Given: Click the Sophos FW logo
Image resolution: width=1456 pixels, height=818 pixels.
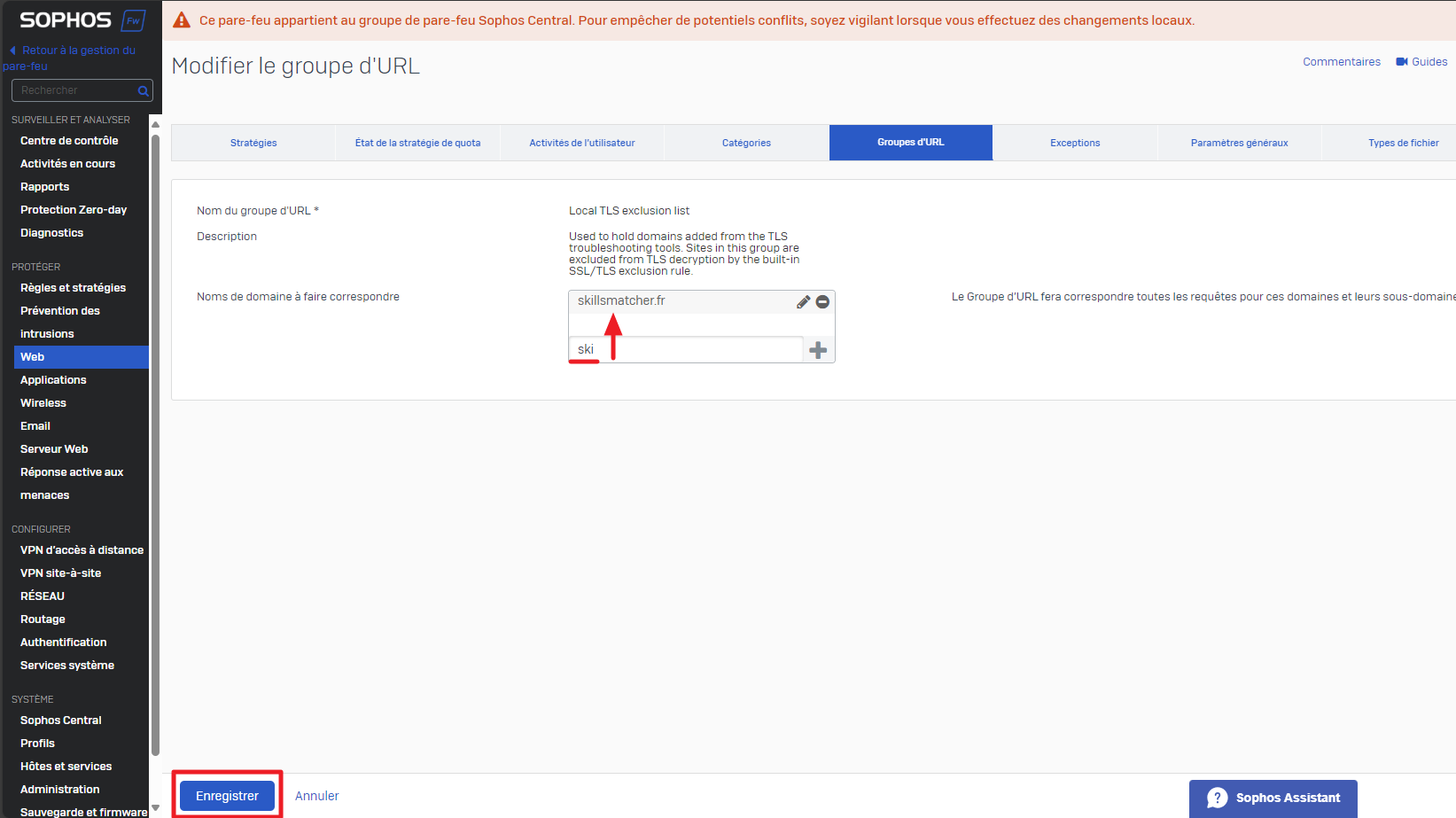Looking at the screenshot, I should click(x=82, y=19).
